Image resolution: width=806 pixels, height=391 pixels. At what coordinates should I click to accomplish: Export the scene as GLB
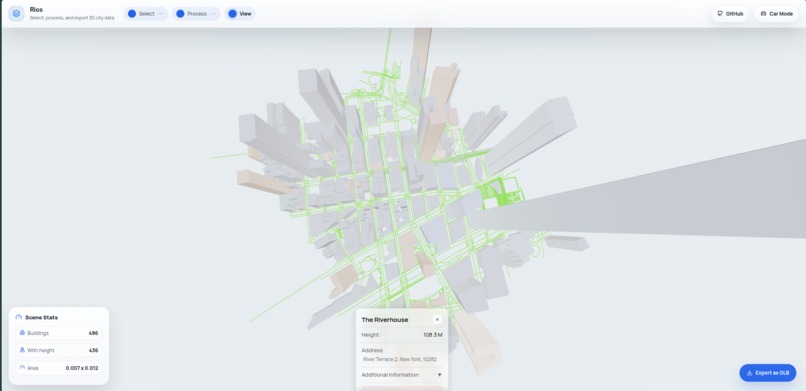[767, 373]
